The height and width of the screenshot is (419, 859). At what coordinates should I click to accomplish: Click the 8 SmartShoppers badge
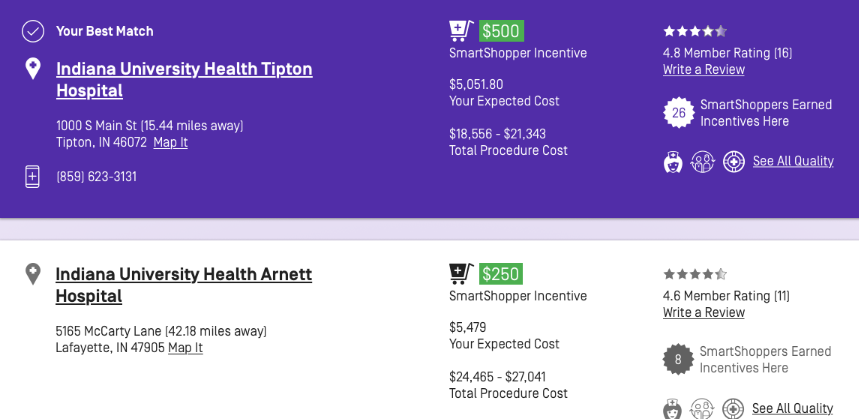click(678, 359)
